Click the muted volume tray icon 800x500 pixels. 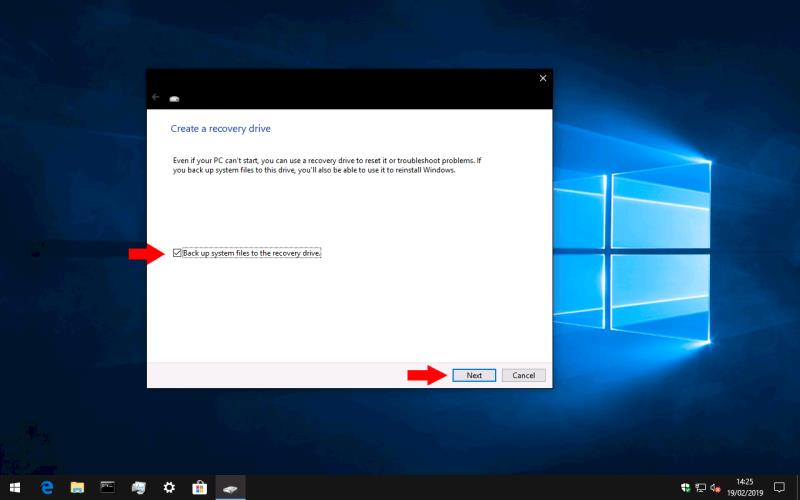coord(715,488)
